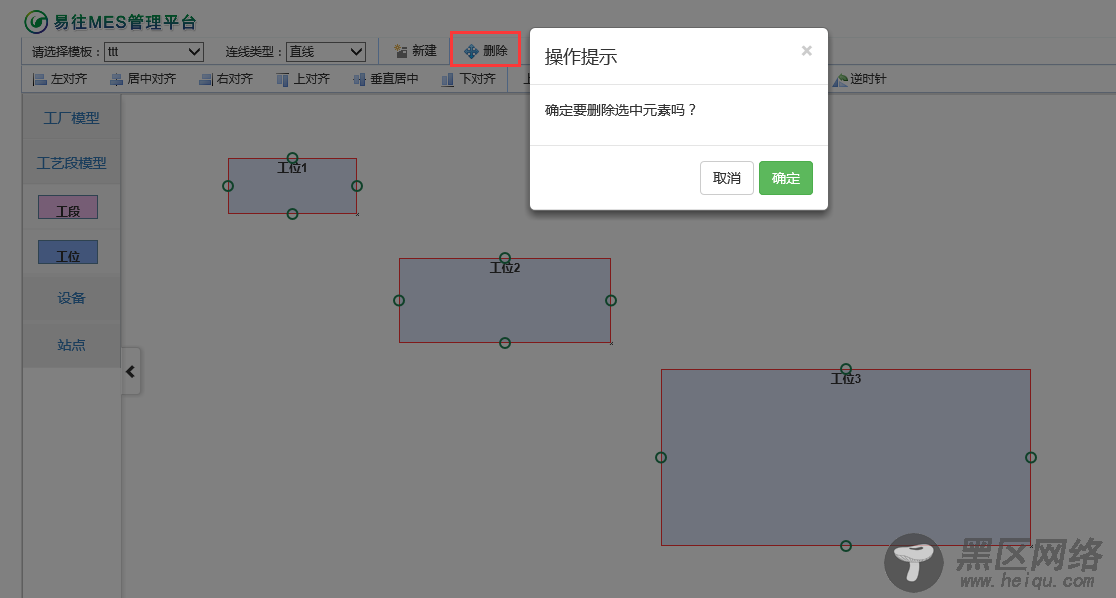Click the 删除 toolbar button
The width and height of the screenshot is (1116, 598).
point(485,51)
